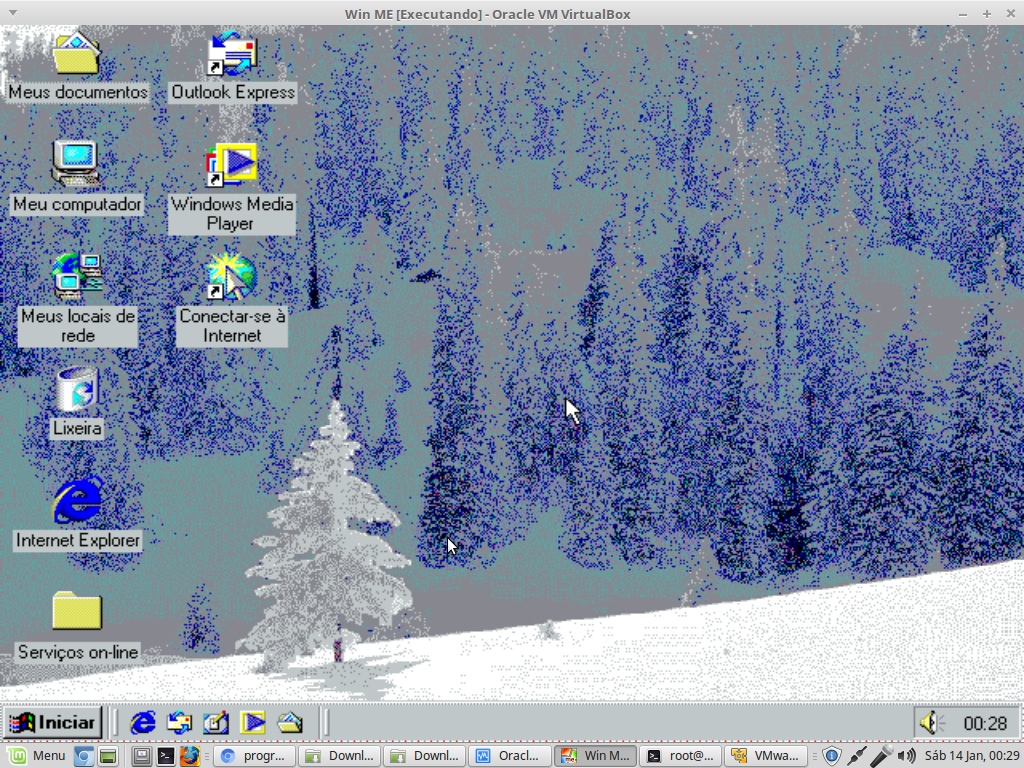The width and height of the screenshot is (1024, 768).
Task: Select the Internet Explorer desktop icon
Action: [x=78, y=500]
